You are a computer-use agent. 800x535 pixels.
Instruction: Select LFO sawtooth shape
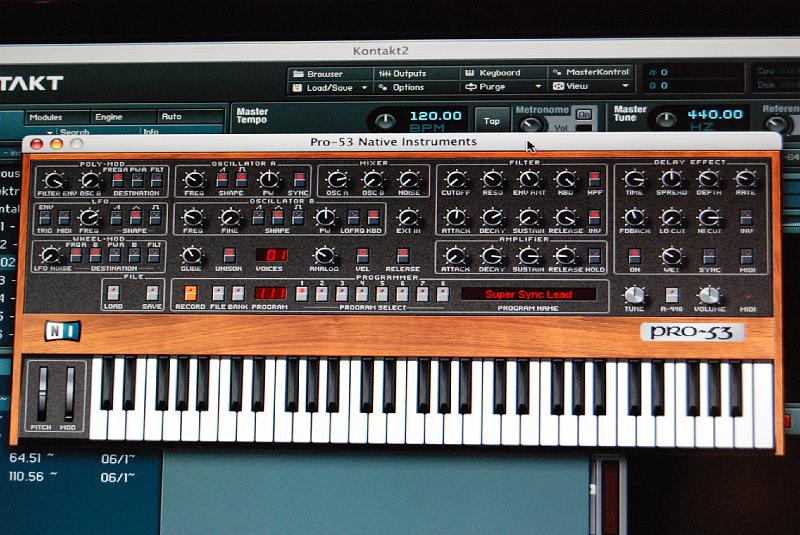coord(116,218)
